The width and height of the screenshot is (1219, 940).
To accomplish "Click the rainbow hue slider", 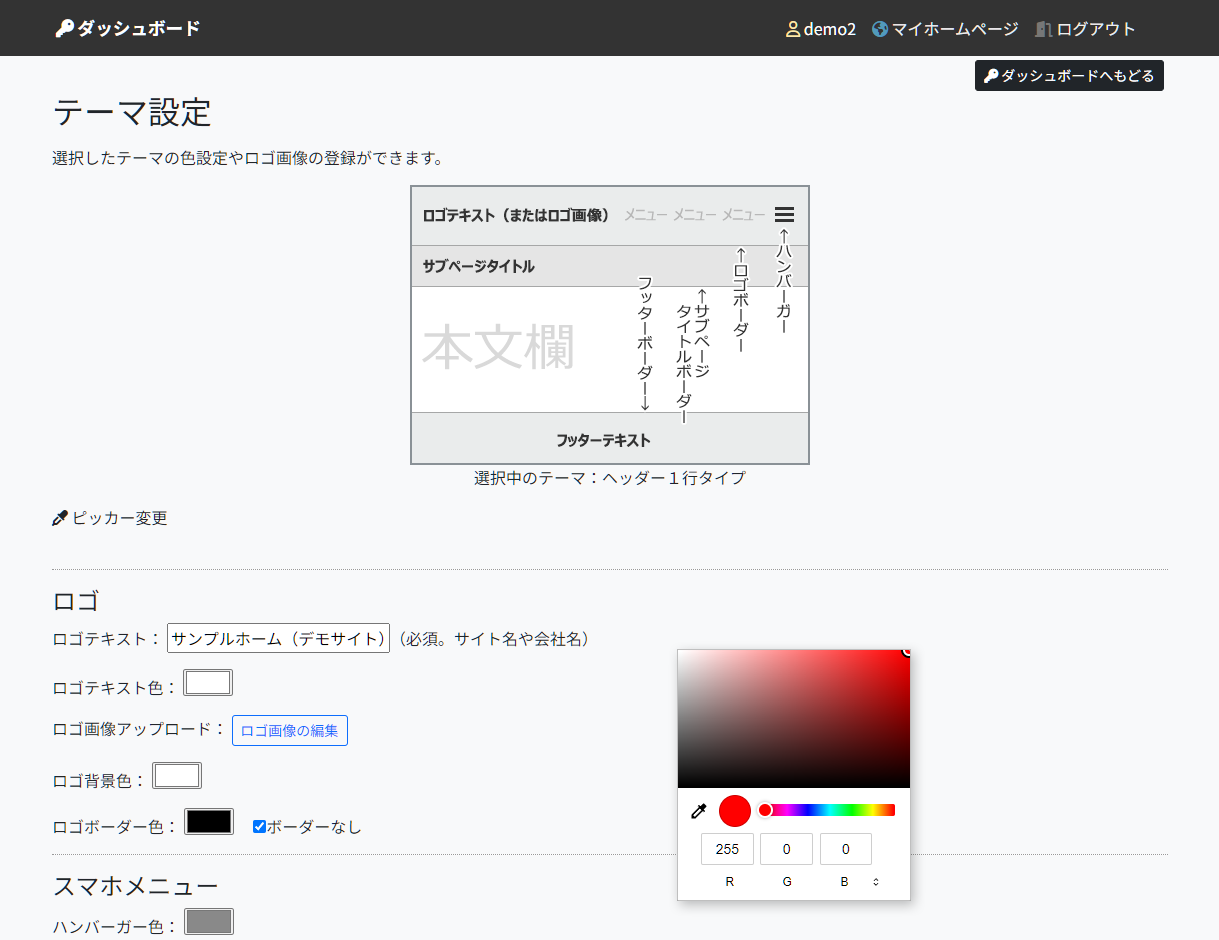I will click(x=830, y=810).
